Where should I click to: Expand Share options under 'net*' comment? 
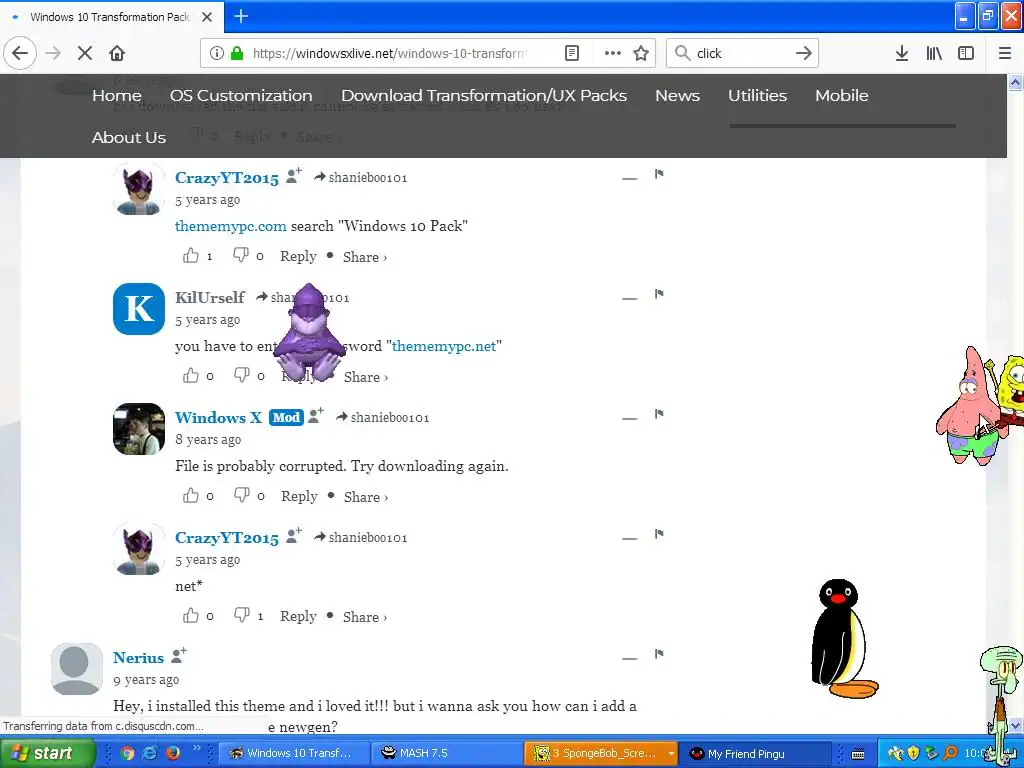point(364,617)
